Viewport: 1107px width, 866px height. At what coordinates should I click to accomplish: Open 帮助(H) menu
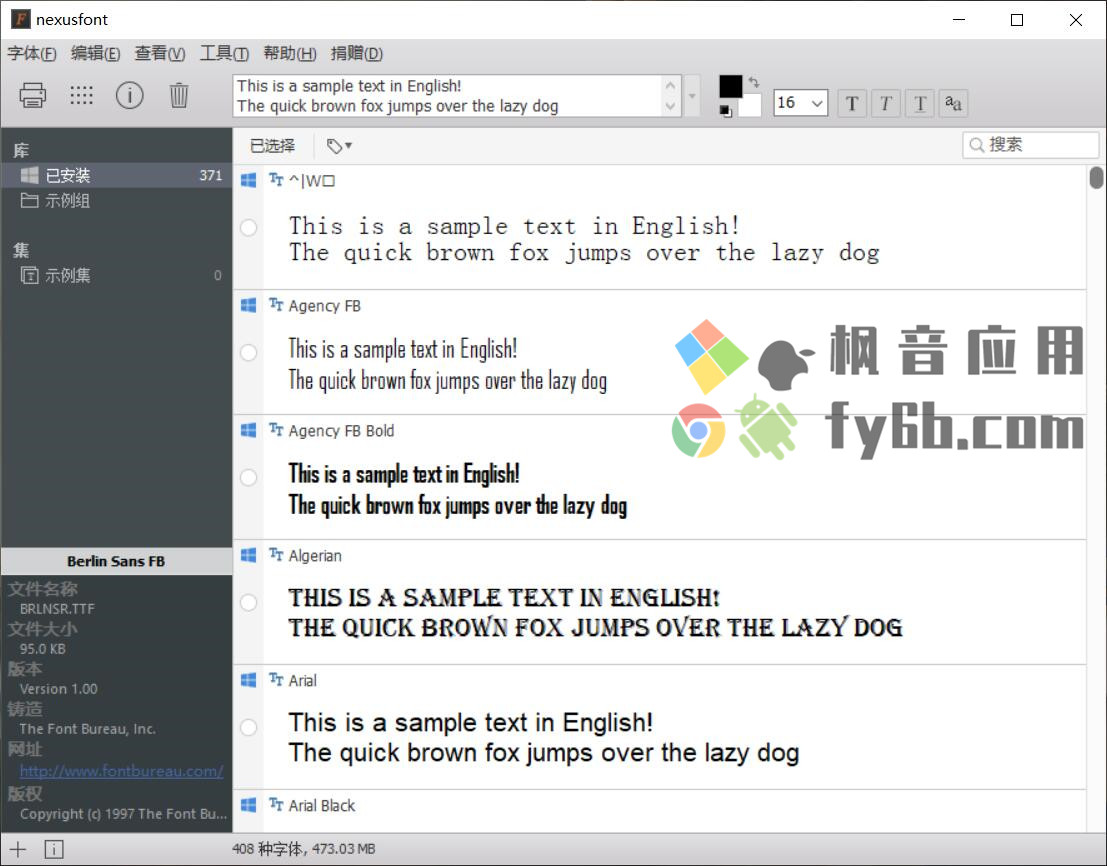[289, 54]
